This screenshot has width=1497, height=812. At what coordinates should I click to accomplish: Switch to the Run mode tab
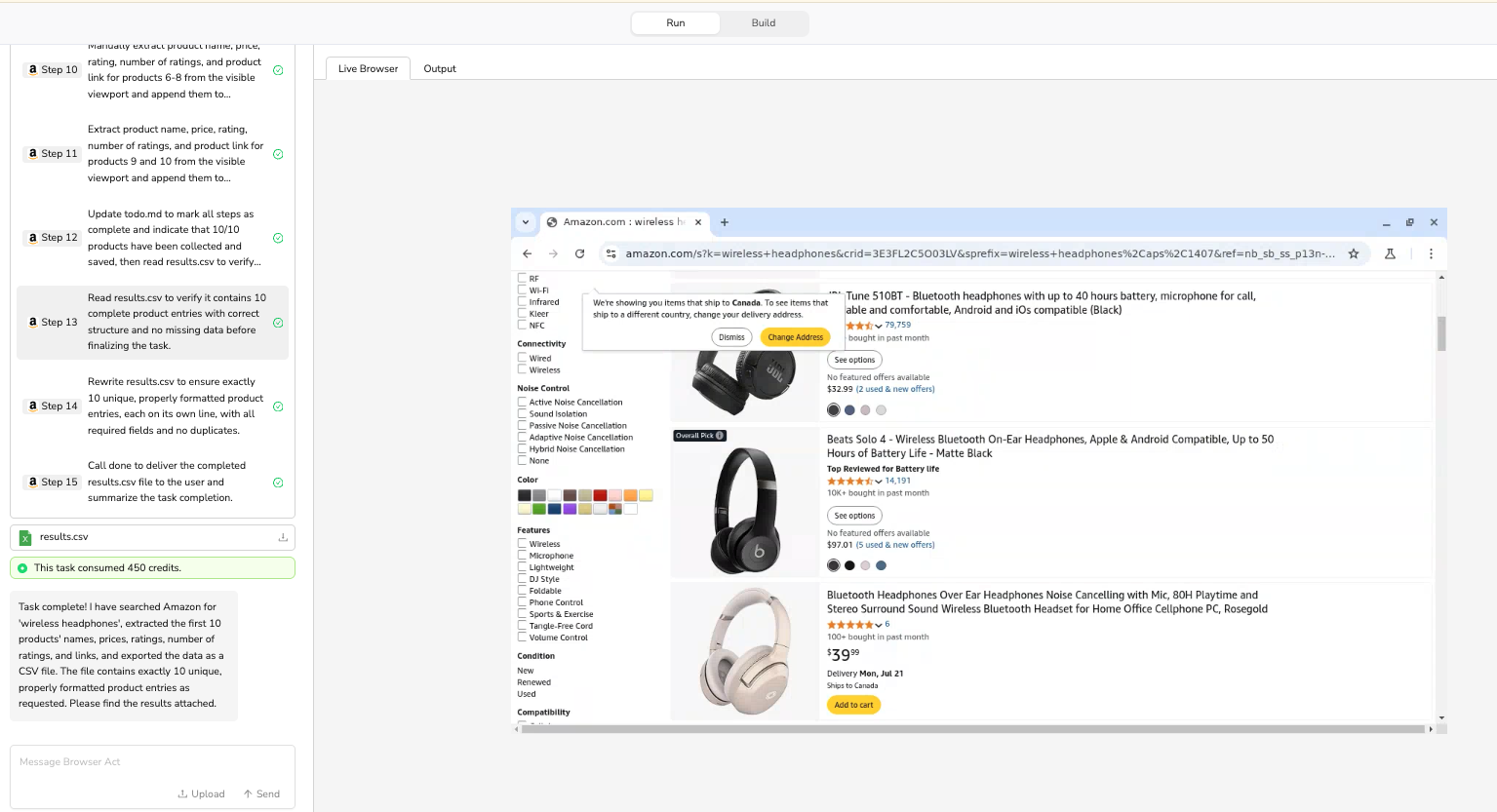(x=676, y=23)
